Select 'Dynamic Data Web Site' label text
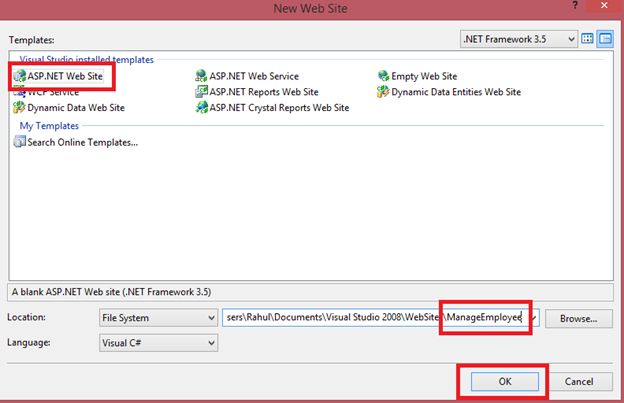 [x=76, y=108]
